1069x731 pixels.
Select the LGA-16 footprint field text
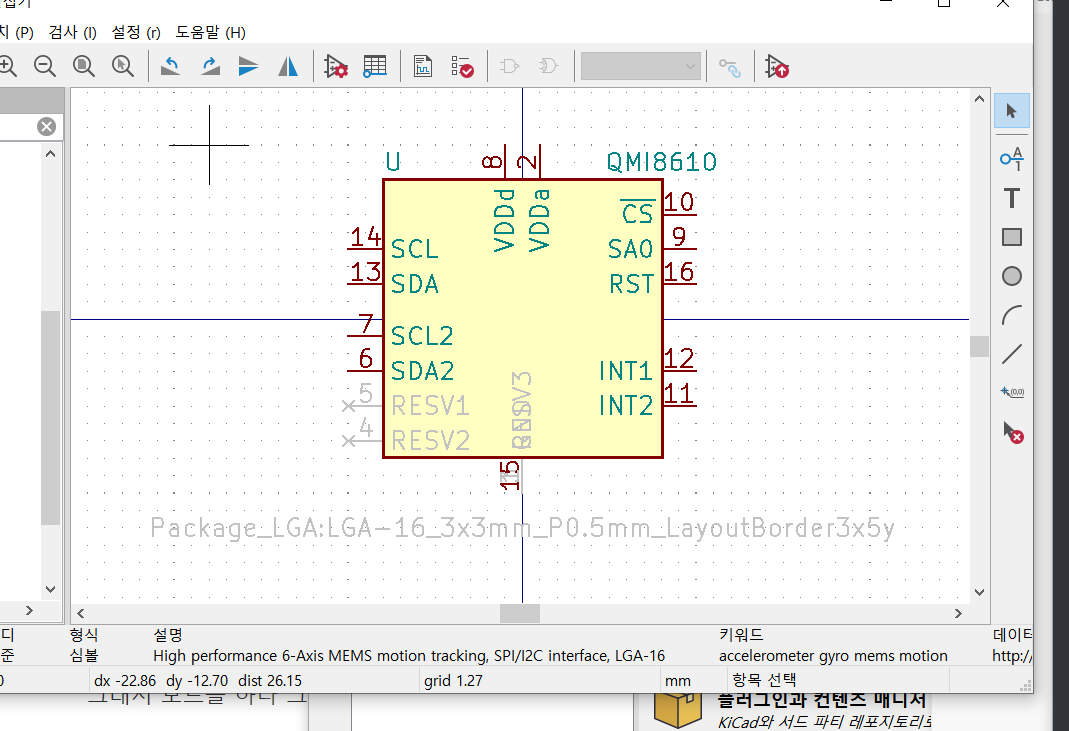522,528
